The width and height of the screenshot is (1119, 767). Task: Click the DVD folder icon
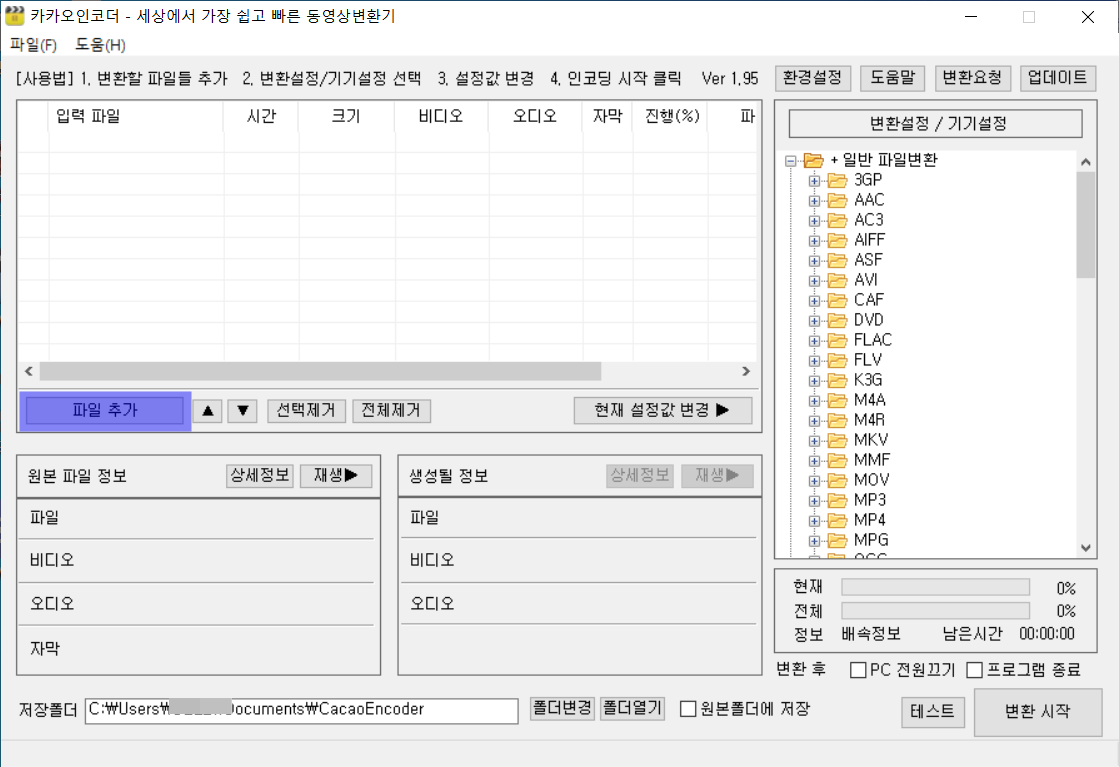click(x=837, y=320)
